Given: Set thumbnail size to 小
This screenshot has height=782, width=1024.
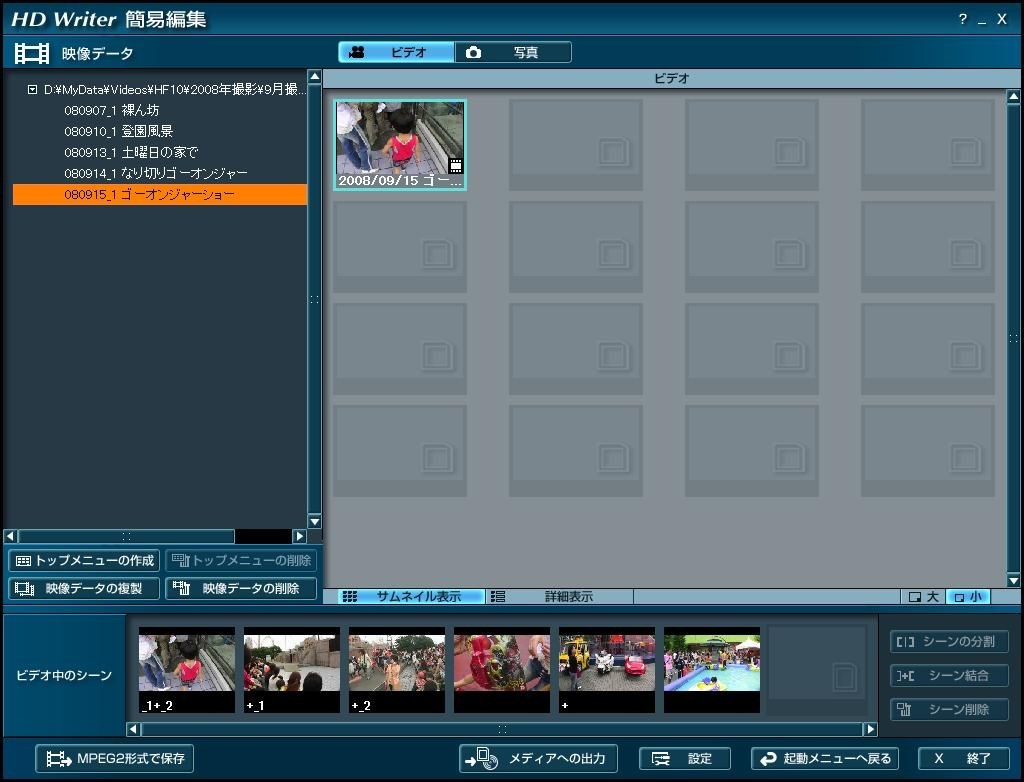Looking at the screenshot, I should click(968, 596).
